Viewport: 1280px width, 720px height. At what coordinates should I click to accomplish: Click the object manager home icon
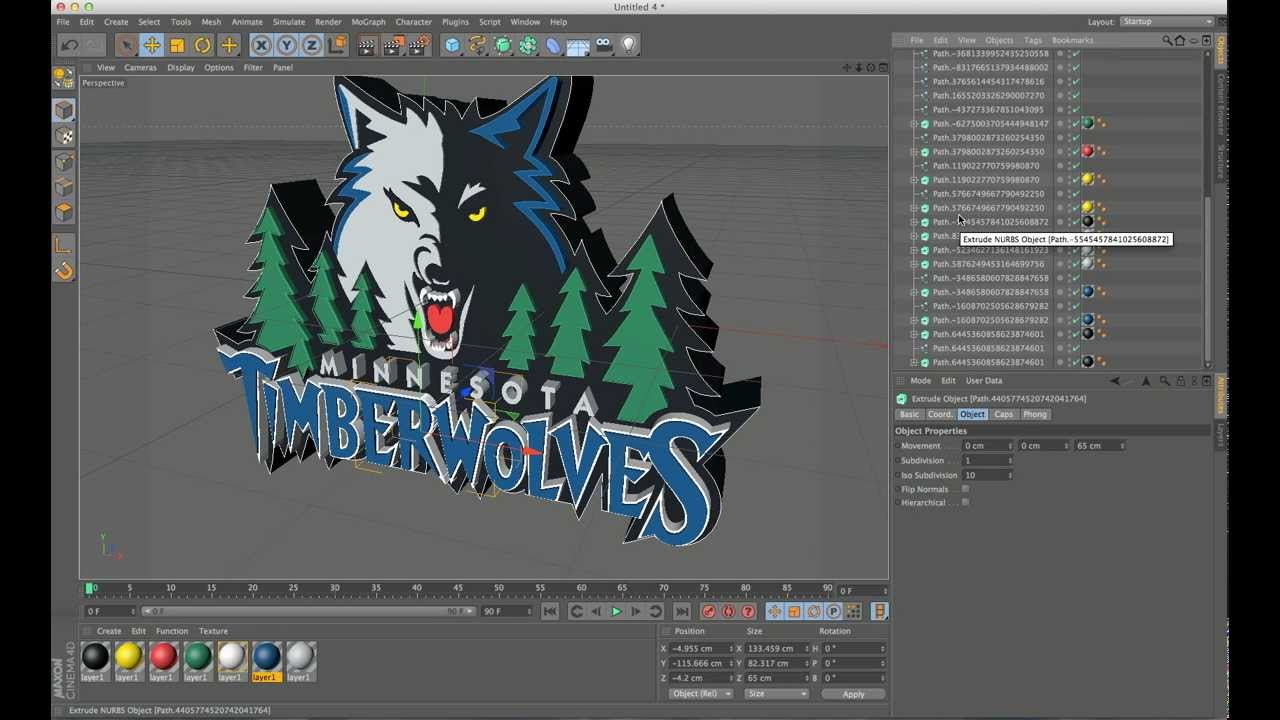click(x=1180, y=41)
